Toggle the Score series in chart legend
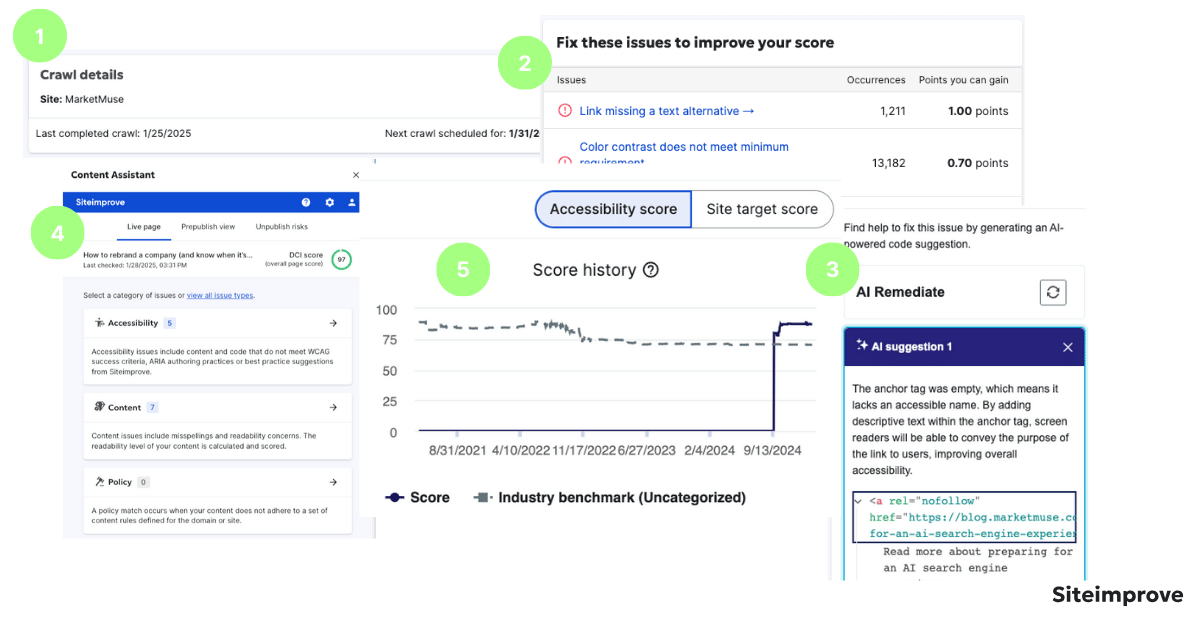 (x=418, y=497)
